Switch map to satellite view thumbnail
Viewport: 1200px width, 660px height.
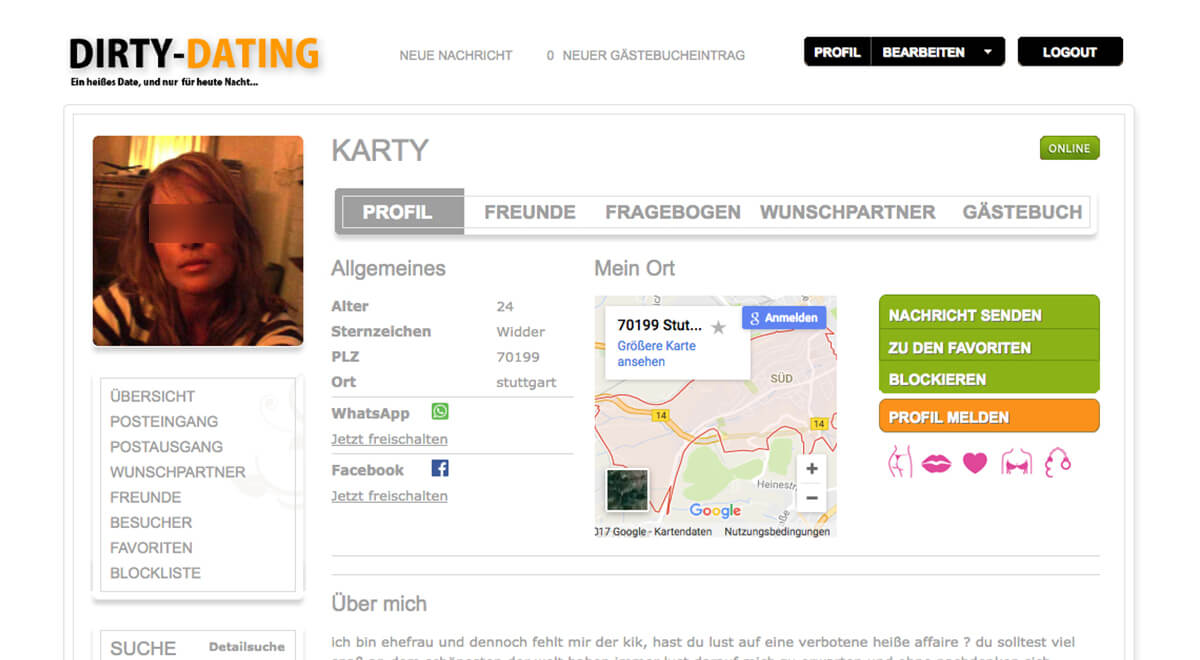[x=627, y=490]
